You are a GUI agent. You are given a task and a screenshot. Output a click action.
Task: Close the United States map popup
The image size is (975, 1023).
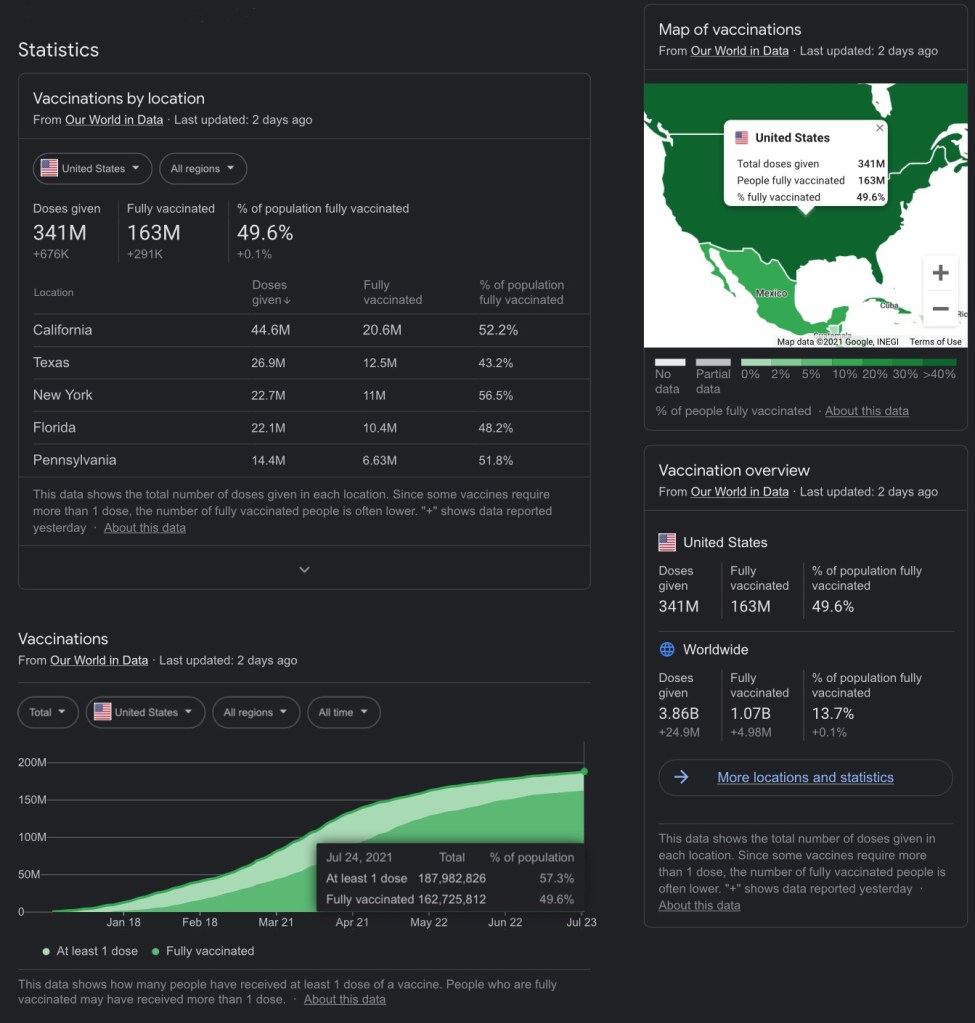(880, 128)
